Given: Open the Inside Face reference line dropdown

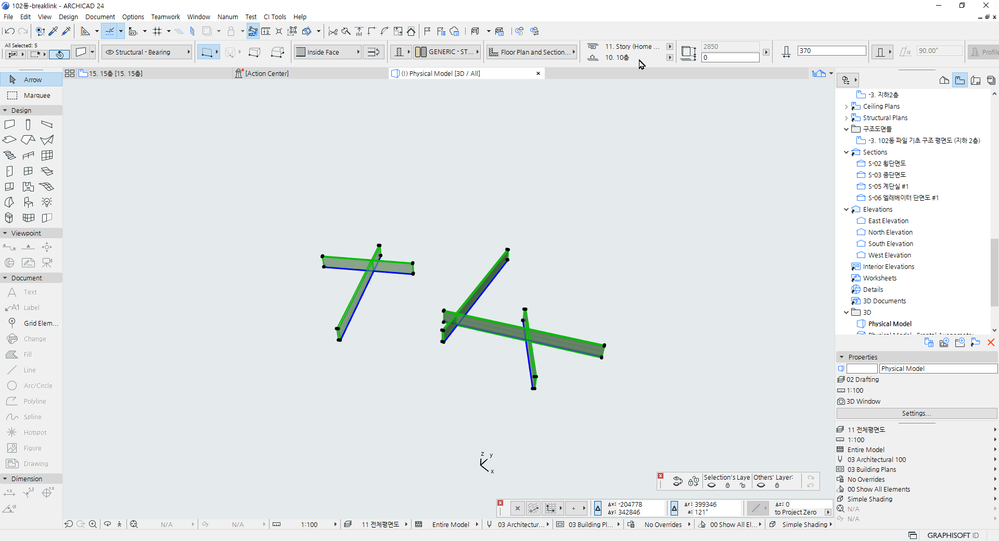Looking at the screenshot, I should 328,52.
